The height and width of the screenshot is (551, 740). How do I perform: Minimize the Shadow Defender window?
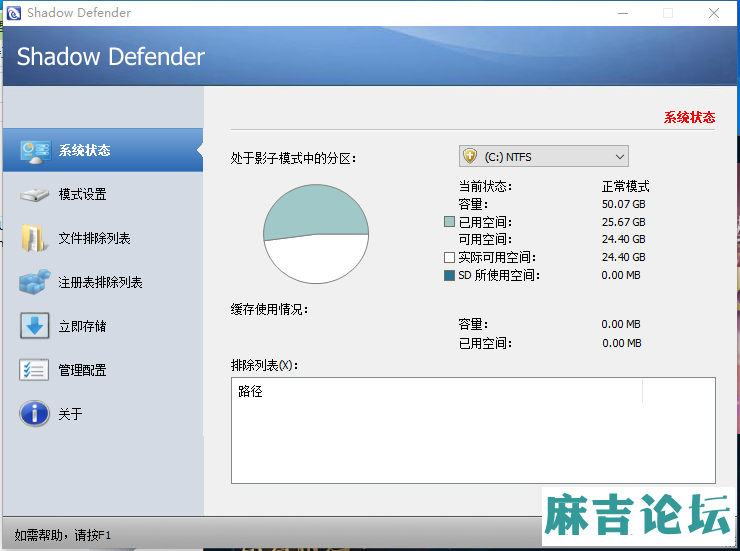coord(623,13)
